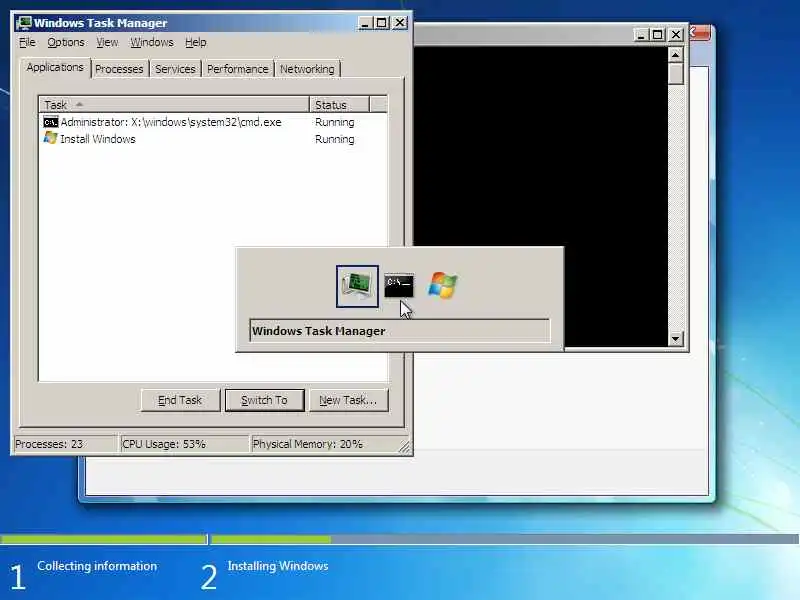Viewport: 800px width, 600px height.
Task: Select the Install Windows task row
Action: coord(213,139)
